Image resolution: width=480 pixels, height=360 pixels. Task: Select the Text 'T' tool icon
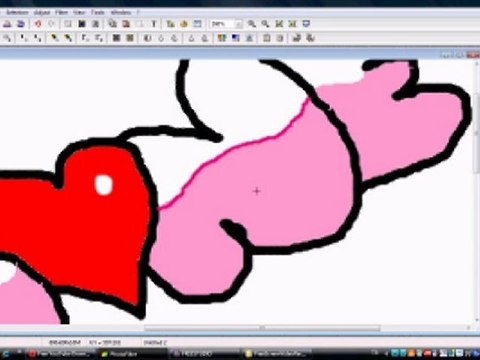[x=154, y=24]
